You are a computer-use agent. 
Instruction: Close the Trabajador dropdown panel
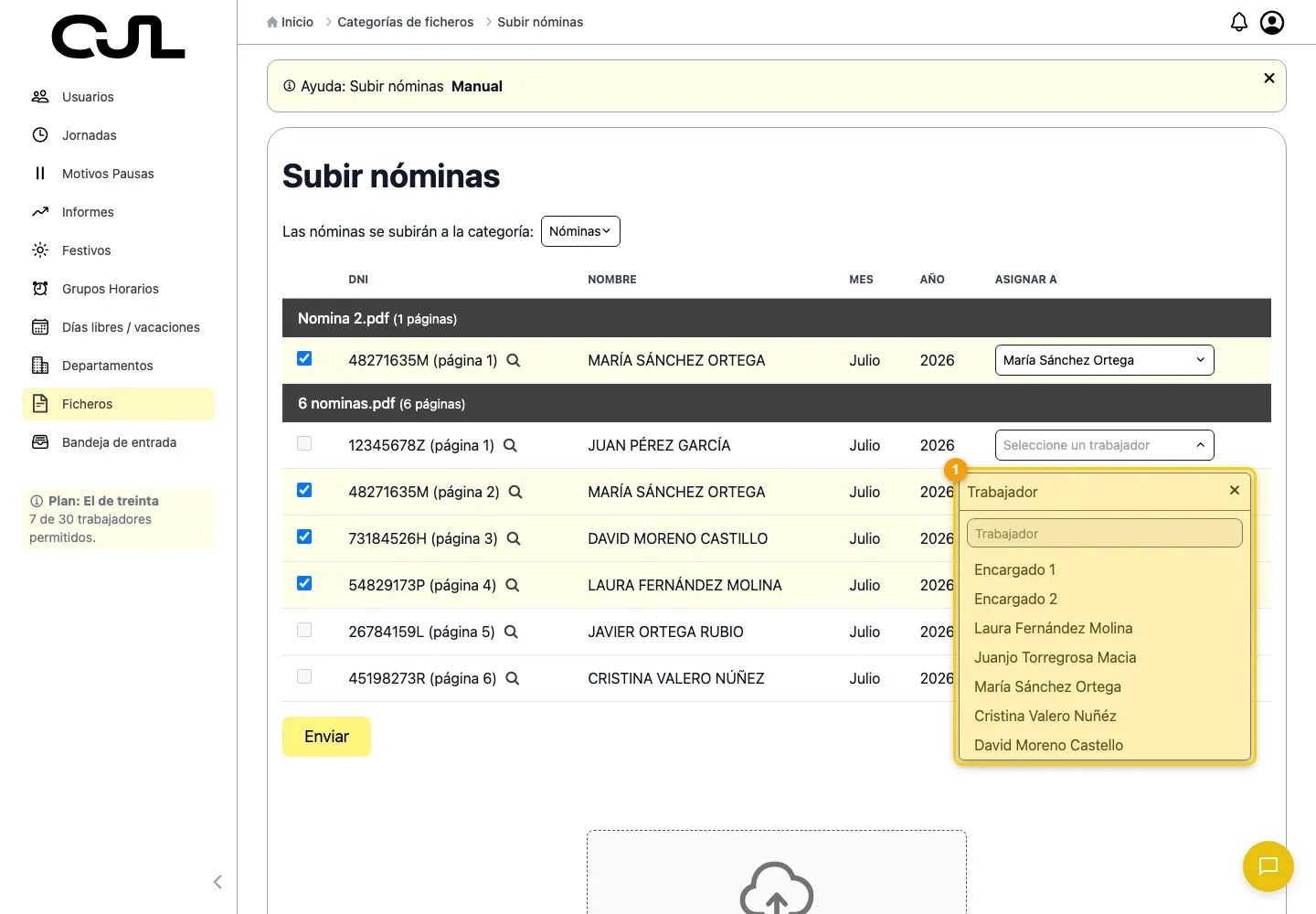coord(1235,491)
